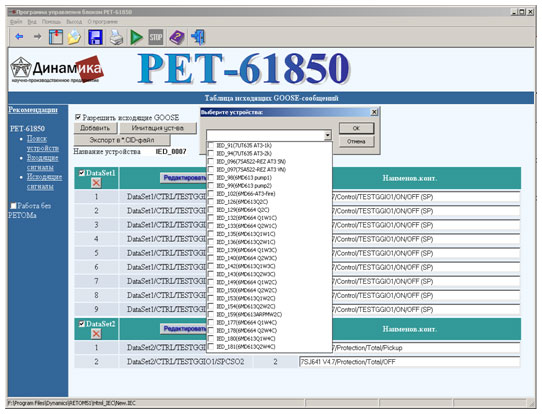
Task: Click Экспорт в *.CID-файл button
Action: click(122, 140)
